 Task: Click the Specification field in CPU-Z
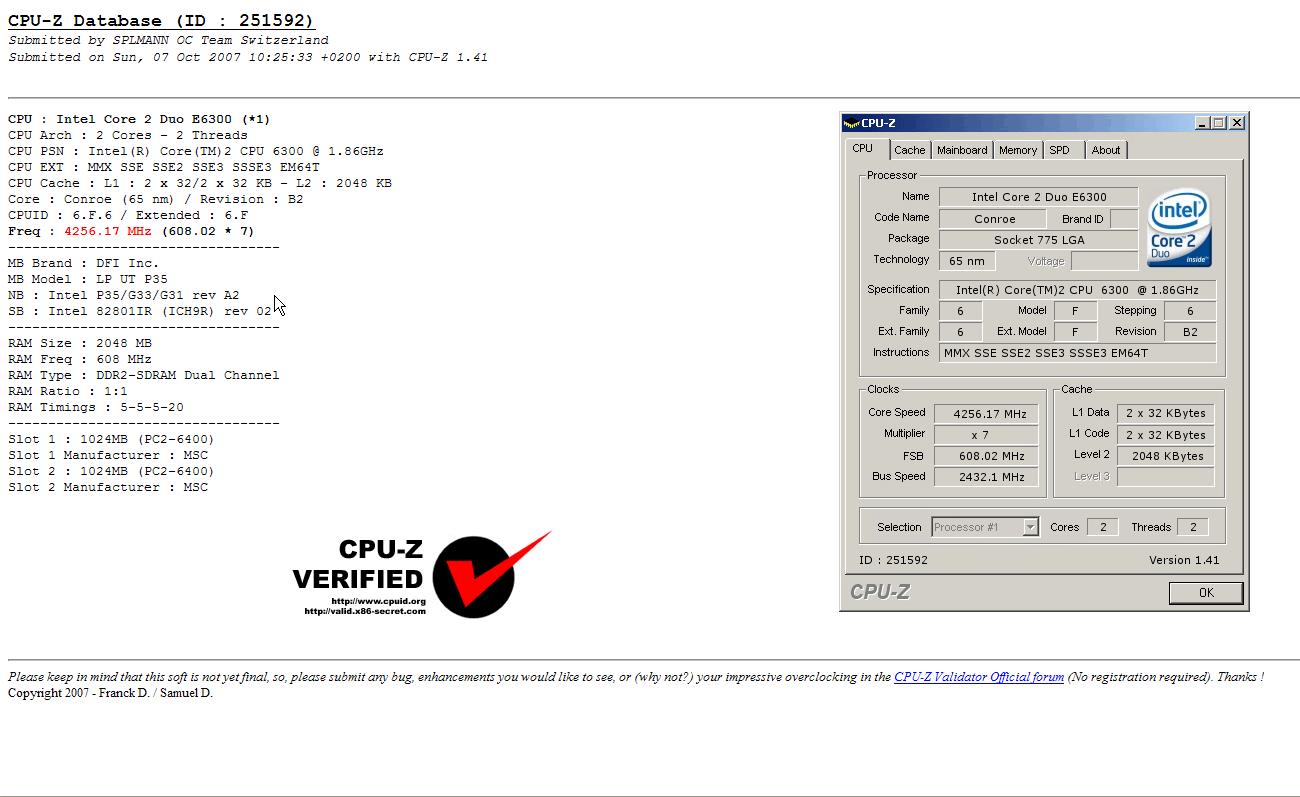tap(1078, 290)
